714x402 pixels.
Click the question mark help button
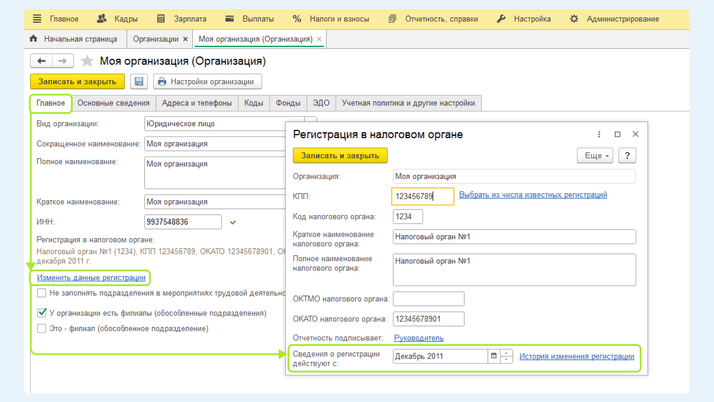tap(627, 156)
